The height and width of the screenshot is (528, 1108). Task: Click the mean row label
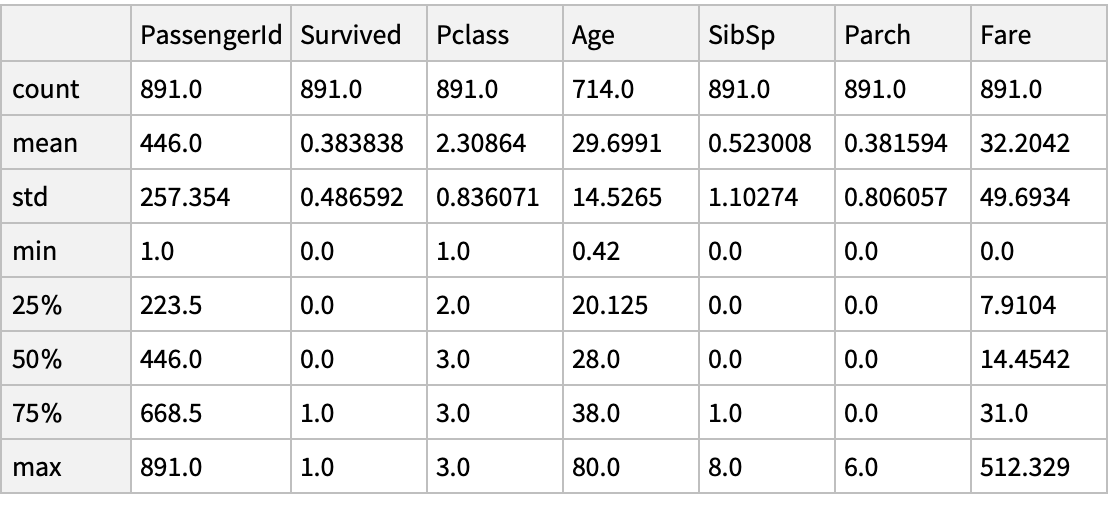45,143
